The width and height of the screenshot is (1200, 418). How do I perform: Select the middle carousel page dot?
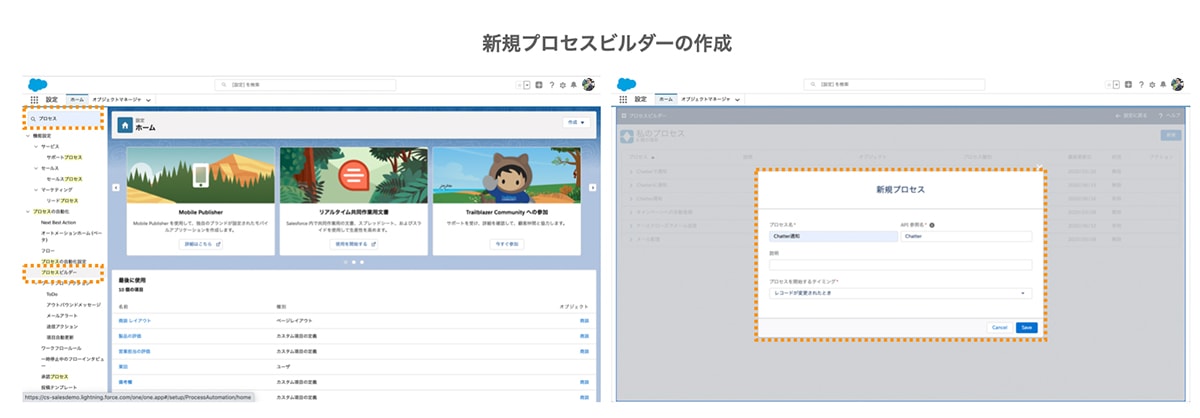[353, 261]
